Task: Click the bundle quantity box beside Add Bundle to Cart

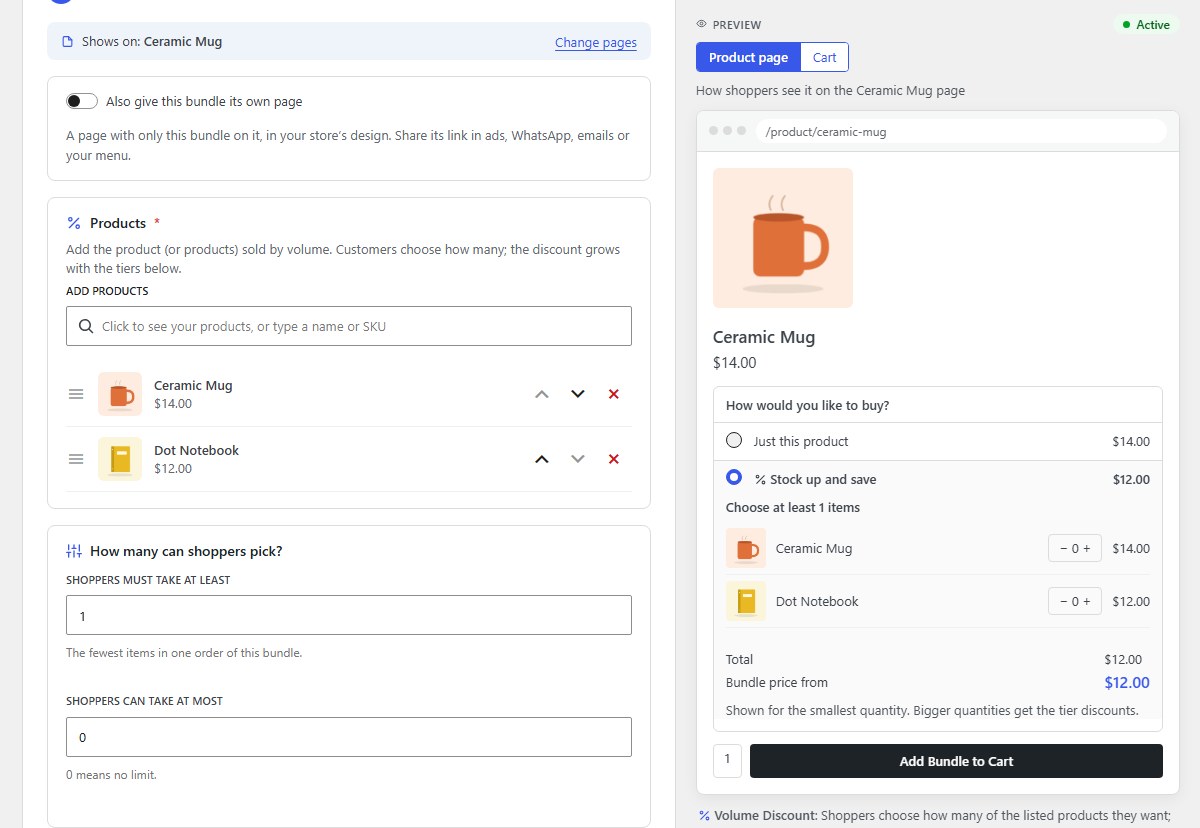Action: click(727, 760)
